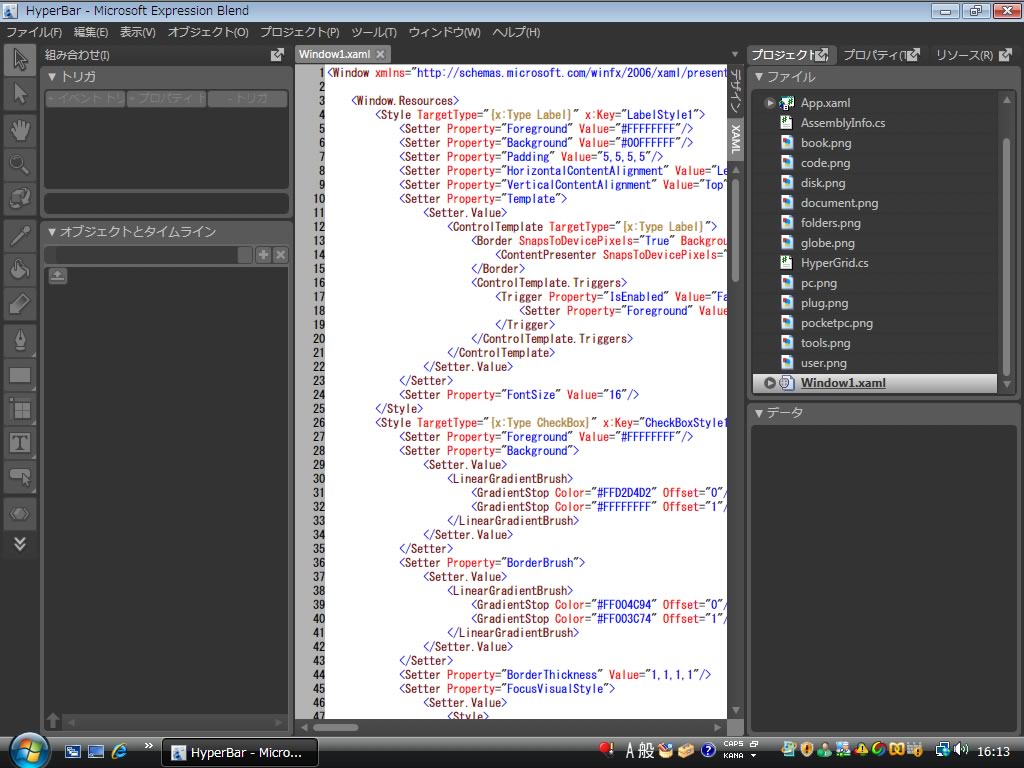Collapse the データ section
This screenshot has height=768, width=1024.
tap(759, 413)
